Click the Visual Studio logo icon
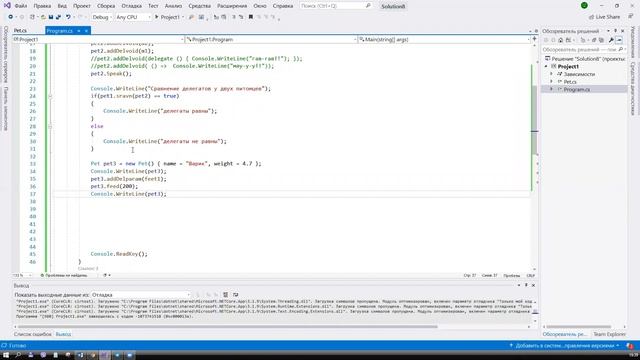 coord(7,6)
